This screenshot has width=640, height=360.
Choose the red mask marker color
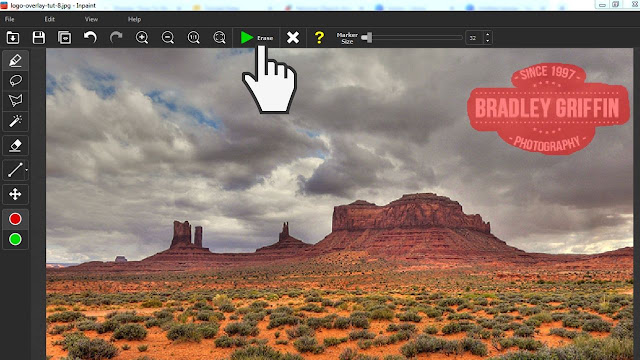tap(15, 219)
